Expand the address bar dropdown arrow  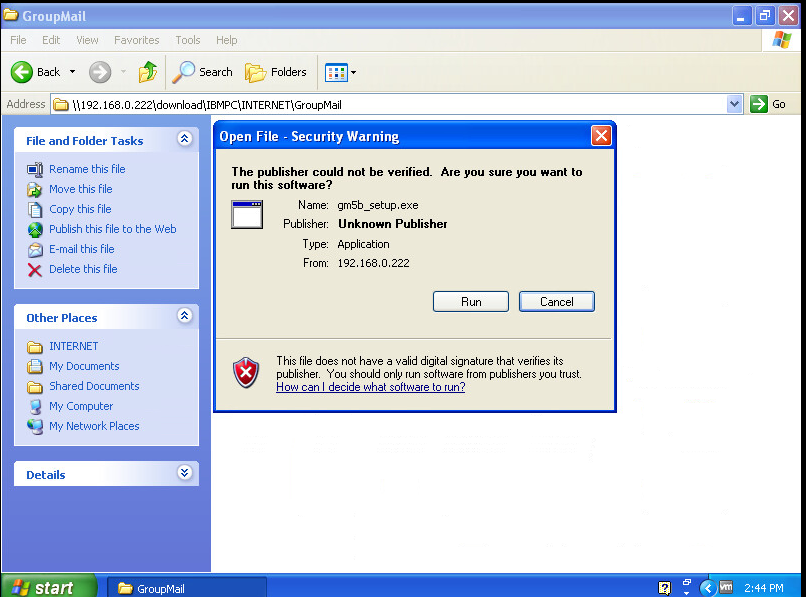tap(735, 104)
